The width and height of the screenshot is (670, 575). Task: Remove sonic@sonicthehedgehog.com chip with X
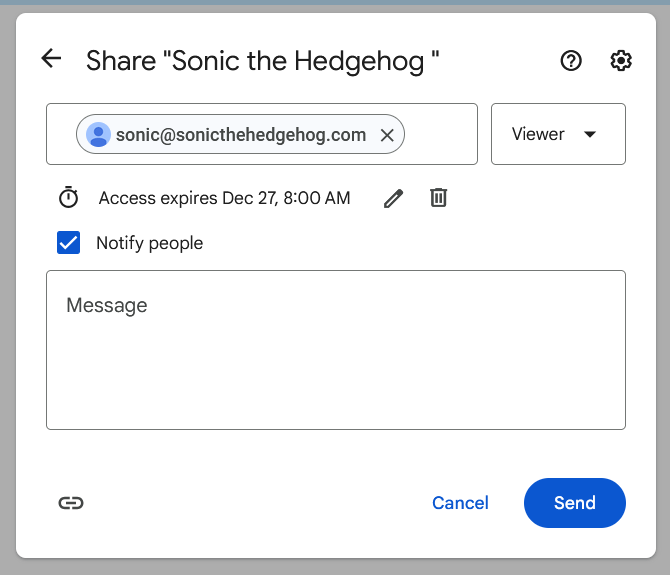pos(387,135)
